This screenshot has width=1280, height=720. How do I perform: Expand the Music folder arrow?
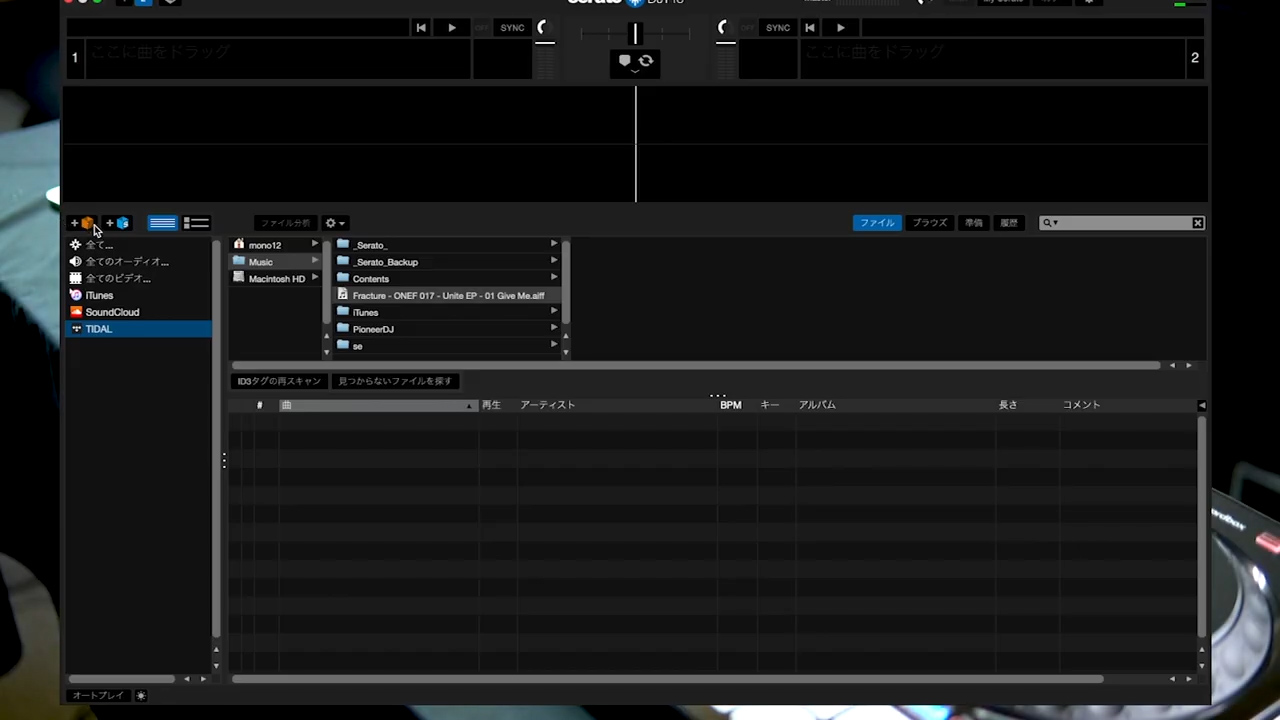tap(315, 261)
